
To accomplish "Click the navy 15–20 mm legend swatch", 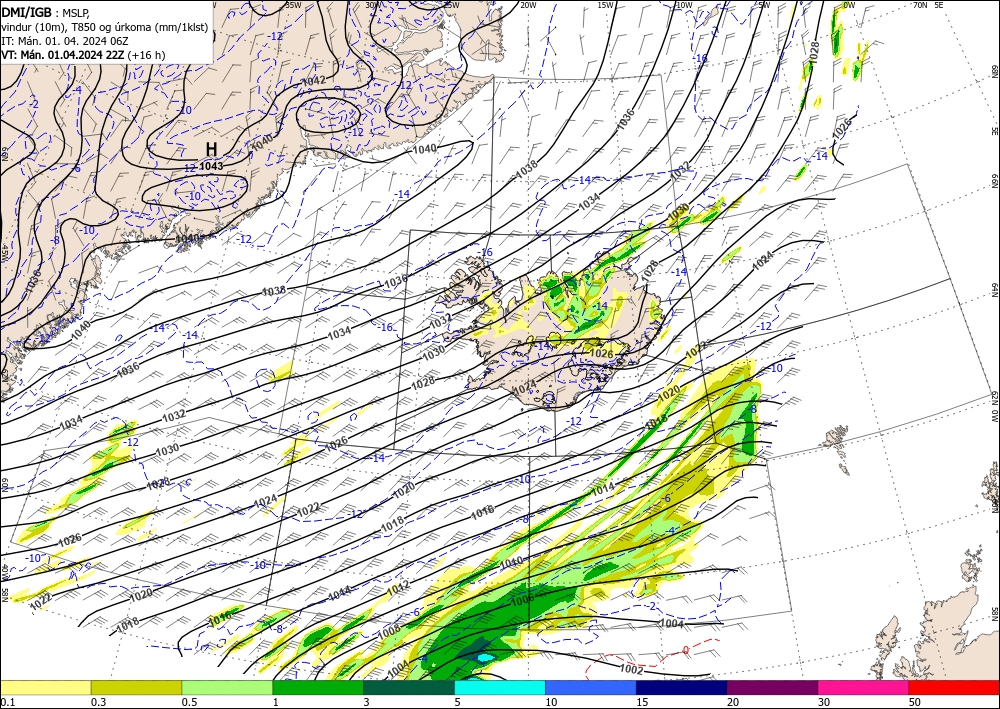I will tap(682, 687).
